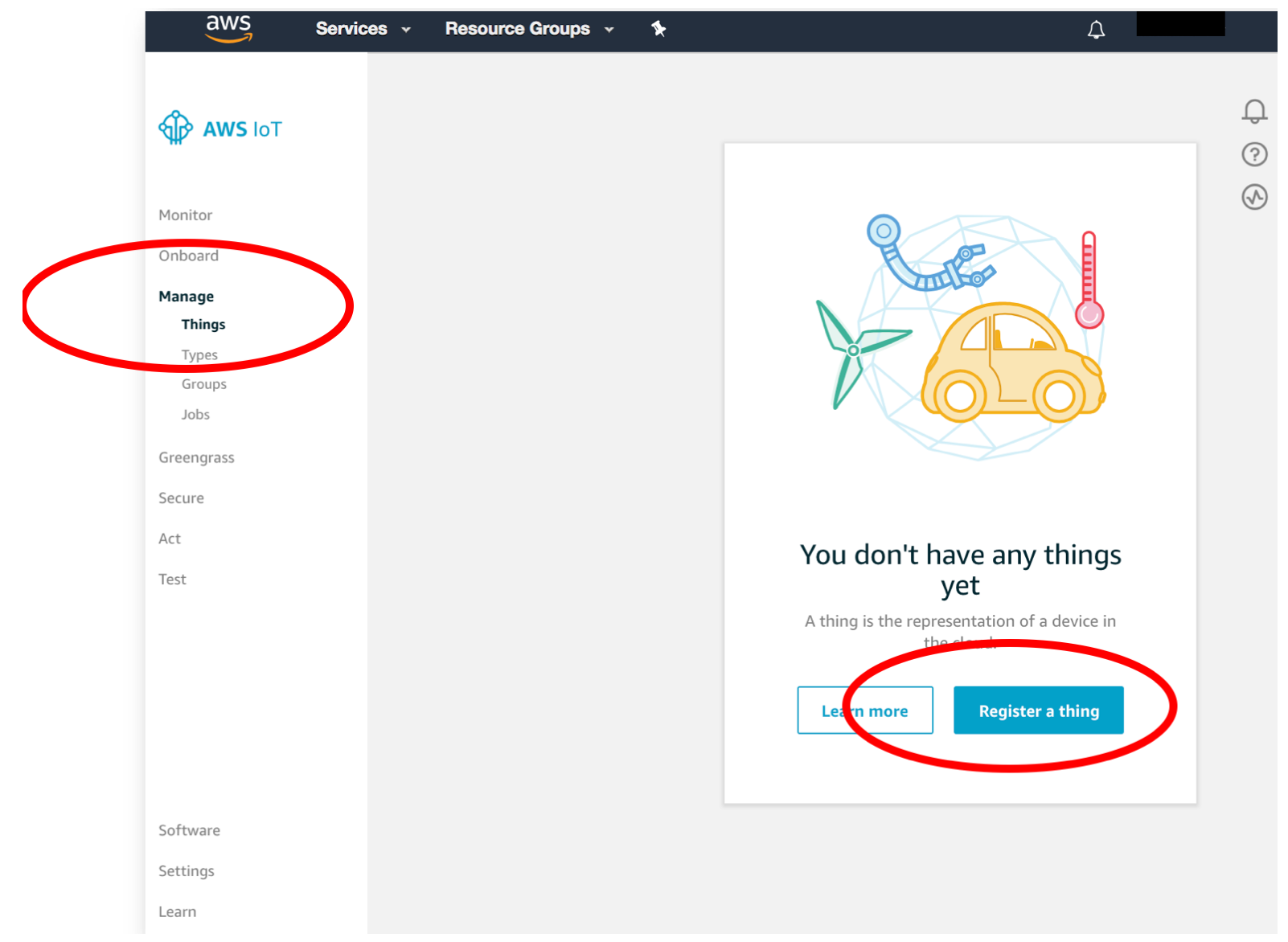The height and width of the screenshot is (942, 1288).
Task: Navigate to Greengrass section
Action: coord(197,458)
